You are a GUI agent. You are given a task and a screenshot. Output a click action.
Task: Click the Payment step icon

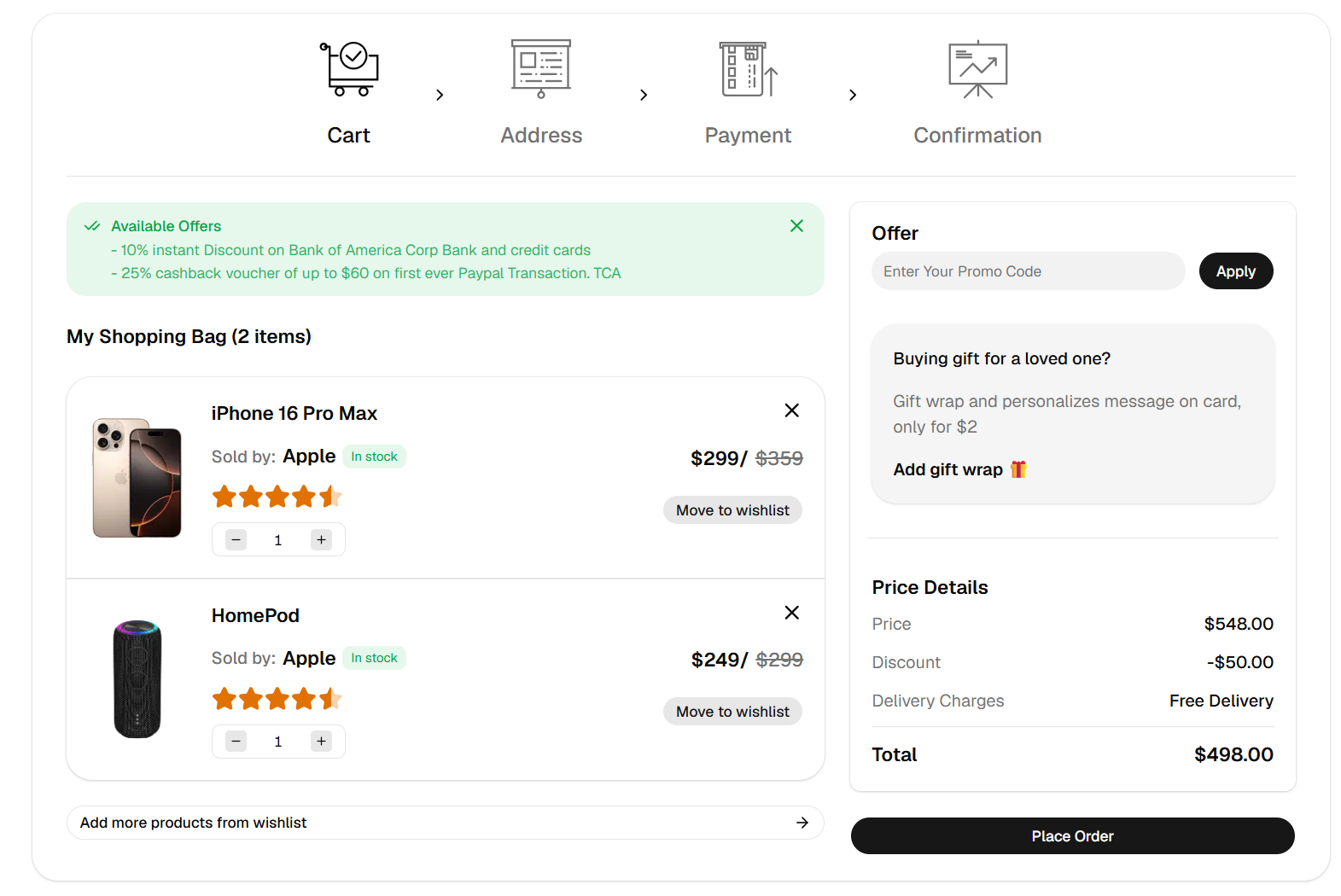click(748, 69)
